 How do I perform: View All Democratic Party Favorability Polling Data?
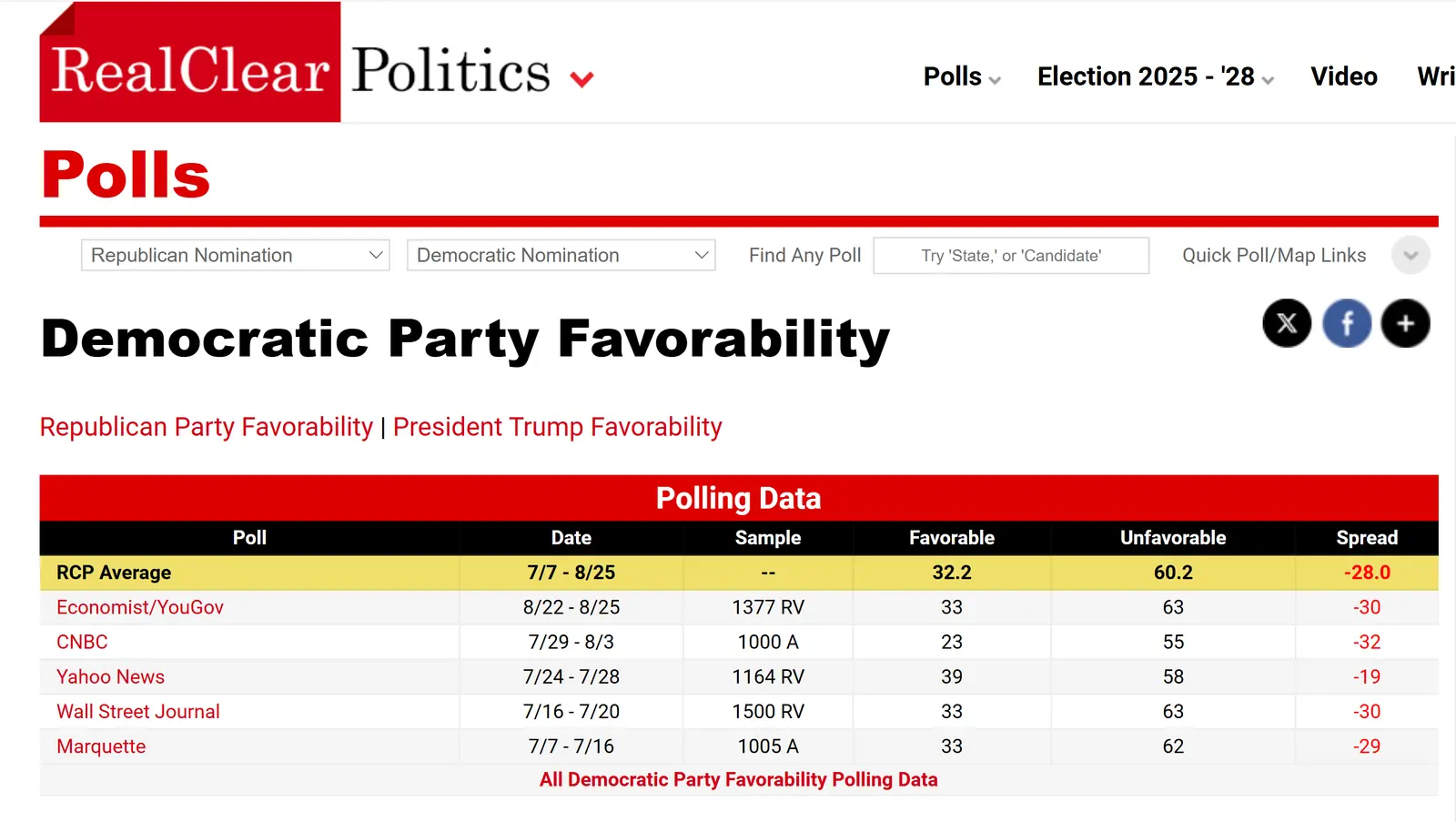click(738, 779)
